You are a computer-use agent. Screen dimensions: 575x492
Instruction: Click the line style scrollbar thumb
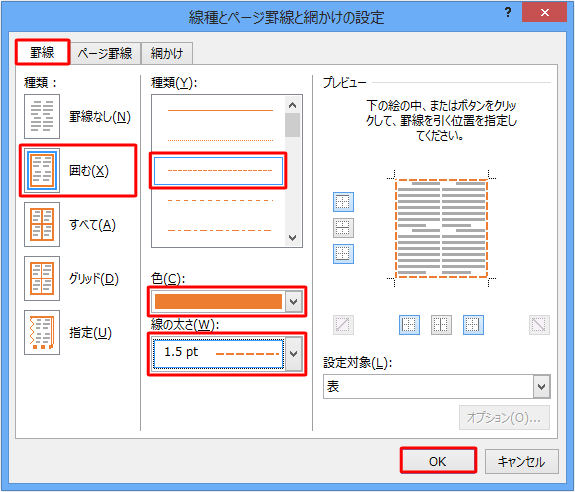click(292, 125)
